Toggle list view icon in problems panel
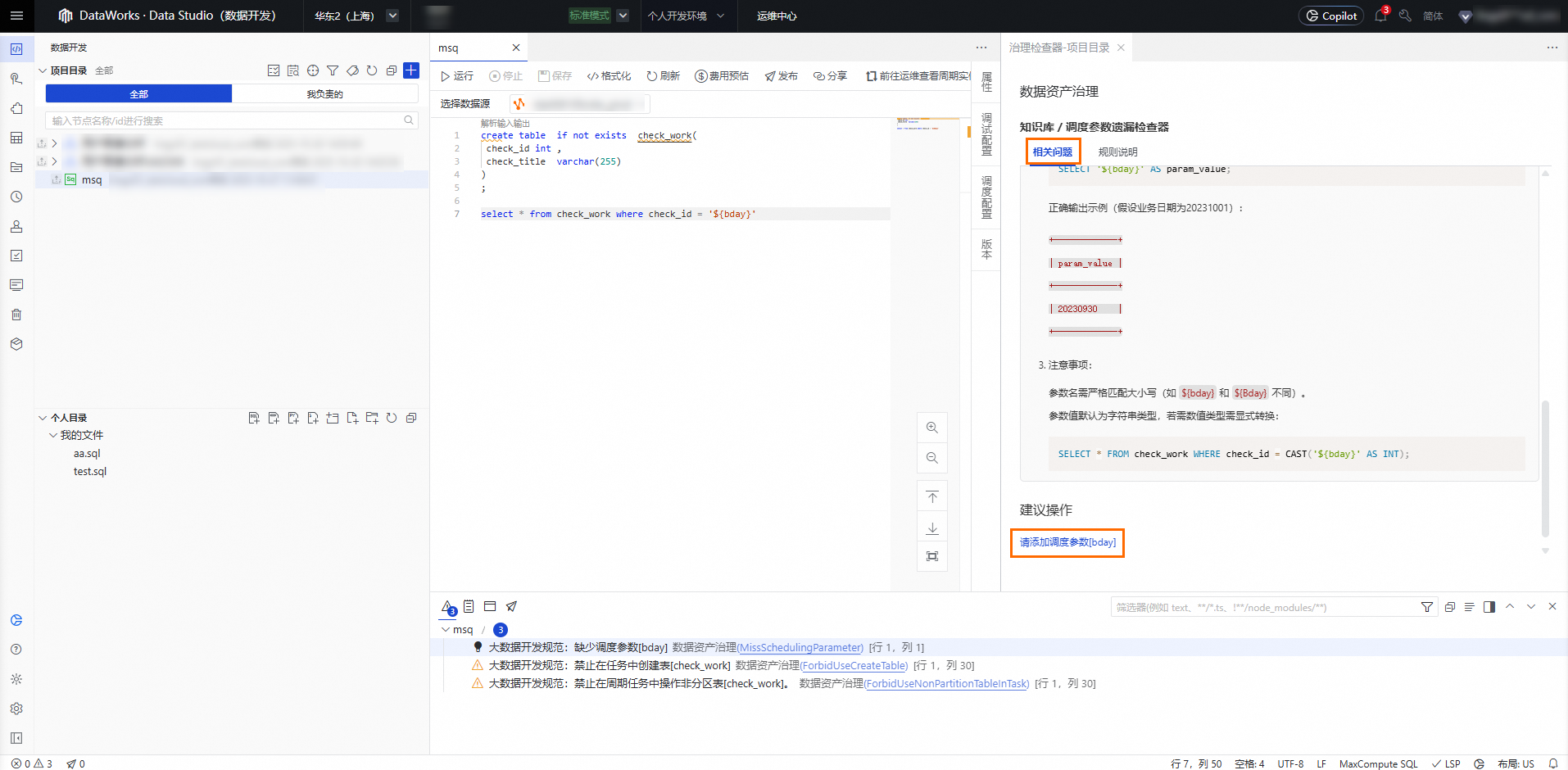The height and width of the screenshot is (770, 1568). click(1470, 607)
